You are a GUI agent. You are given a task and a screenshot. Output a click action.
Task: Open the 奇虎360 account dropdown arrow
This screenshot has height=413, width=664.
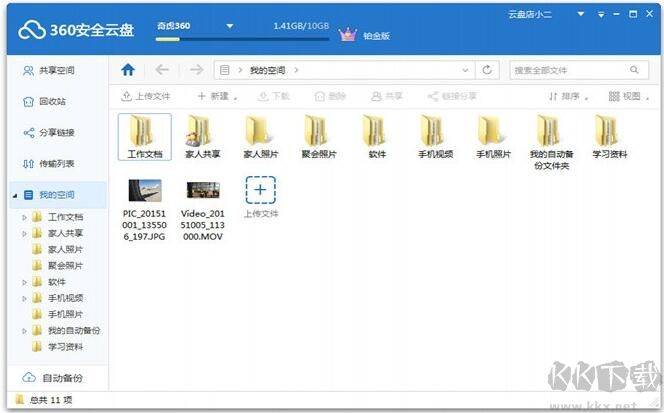pos(230,26)
